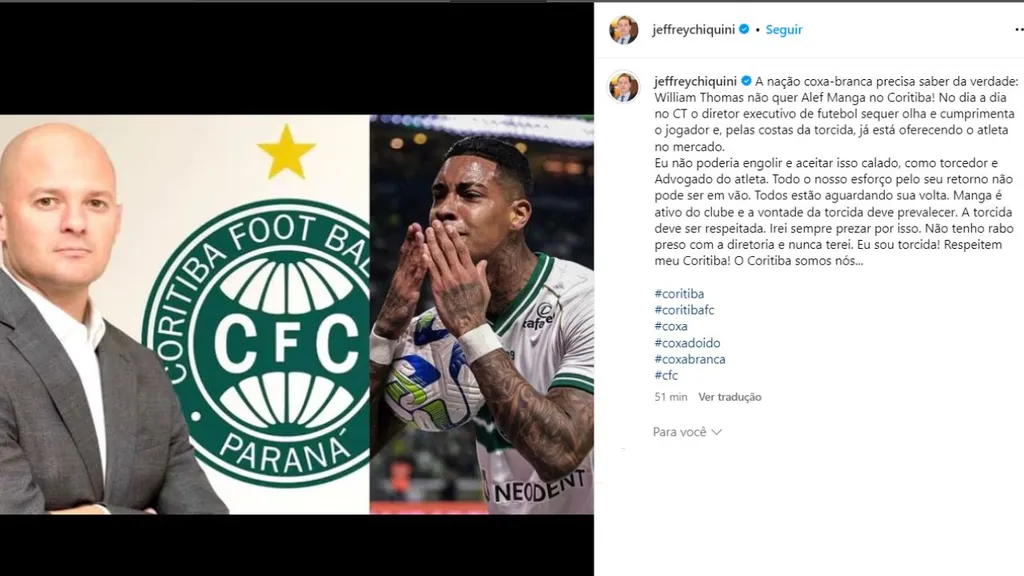The width and height of the screenshot is (1024, 576).
Task: Click the chevron next to Para você
Action: point(716,432)
